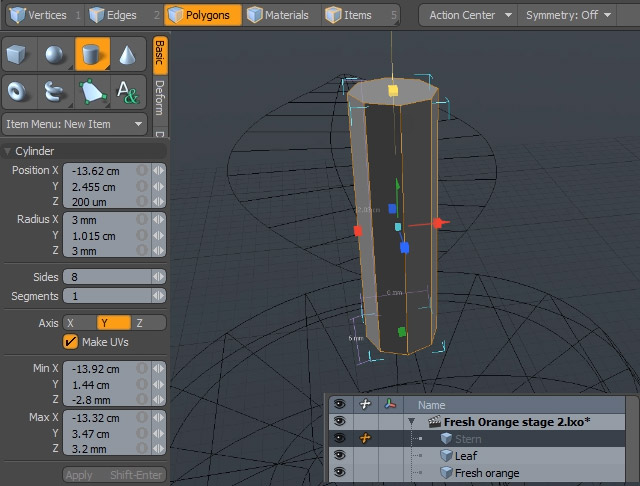Select the Stem item row
This screenshot has width=640, height=486.
[x=477, y=439]
